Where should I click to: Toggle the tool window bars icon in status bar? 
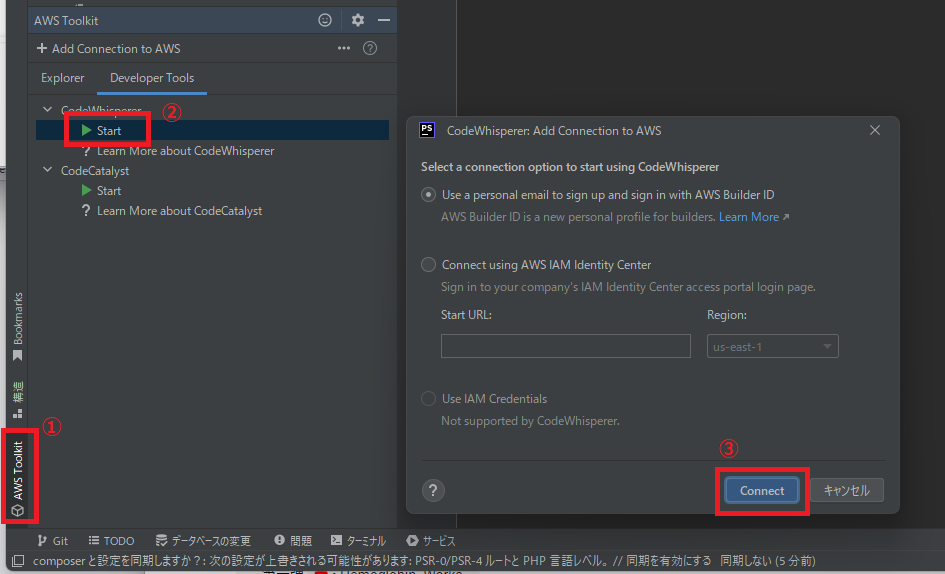point(17,561)
